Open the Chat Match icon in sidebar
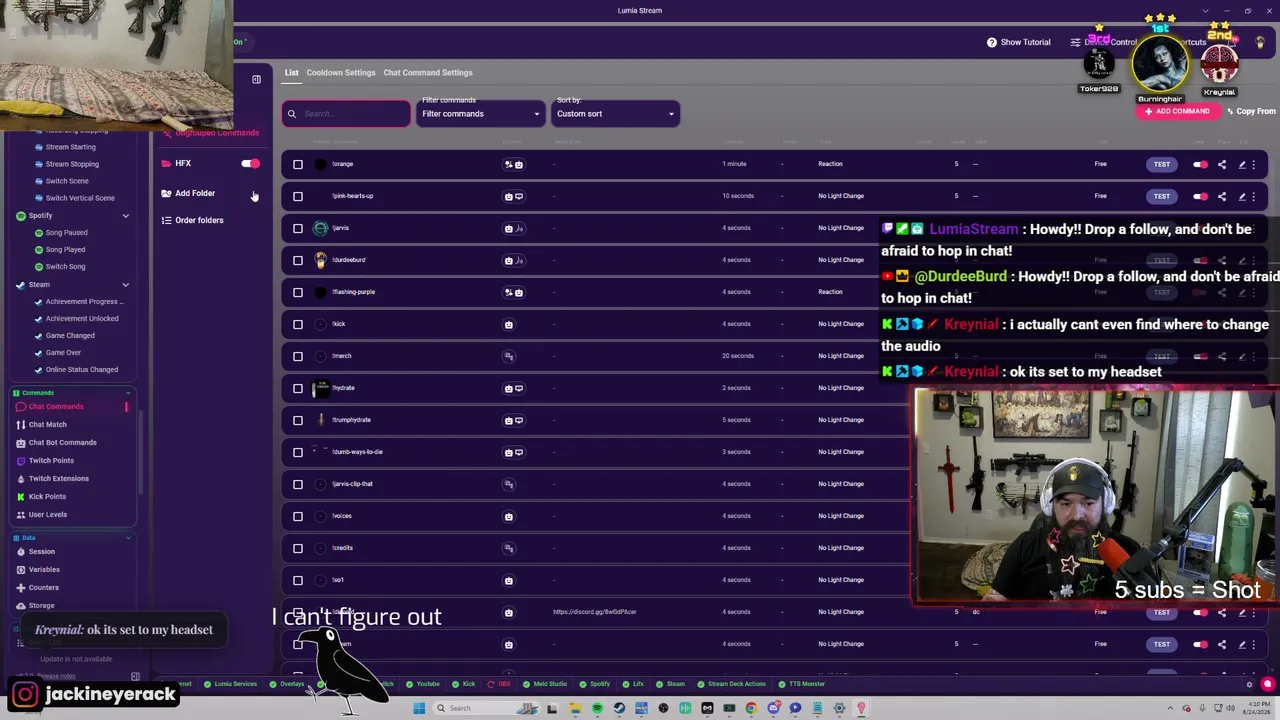This screenshot has height=720, width=1280. point(20,425)
